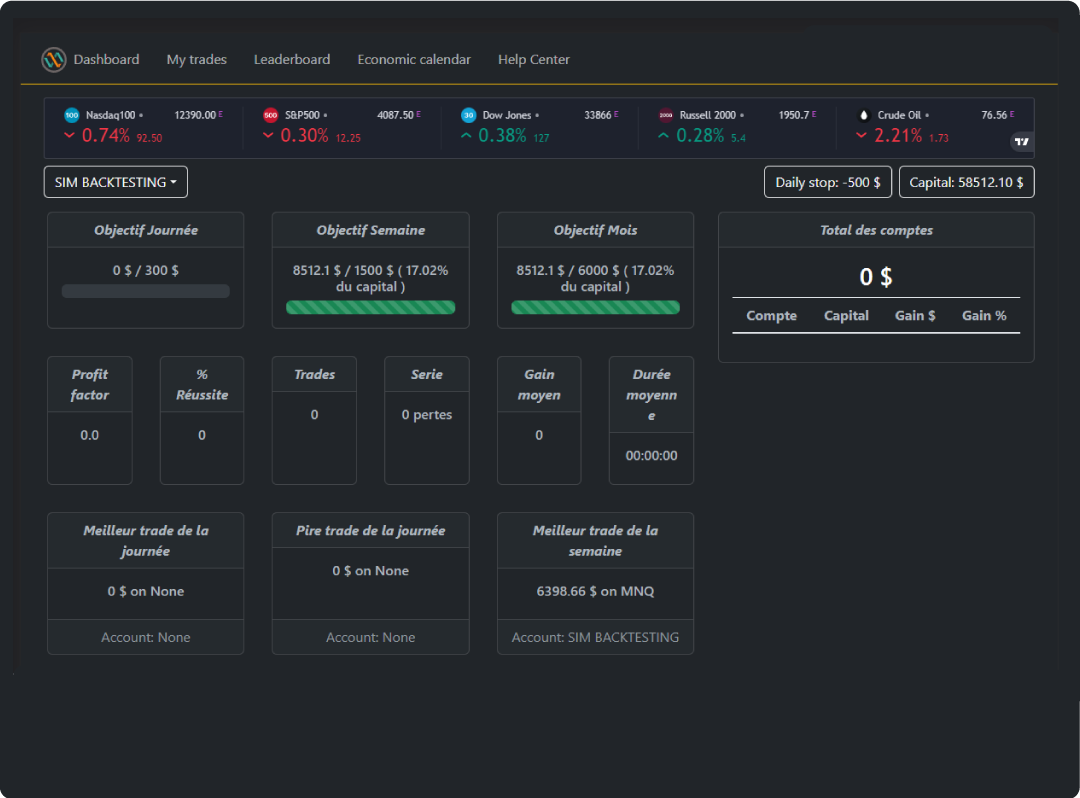
Task: Click the Daily stop: -500 $ button
Action: [828, 182]
